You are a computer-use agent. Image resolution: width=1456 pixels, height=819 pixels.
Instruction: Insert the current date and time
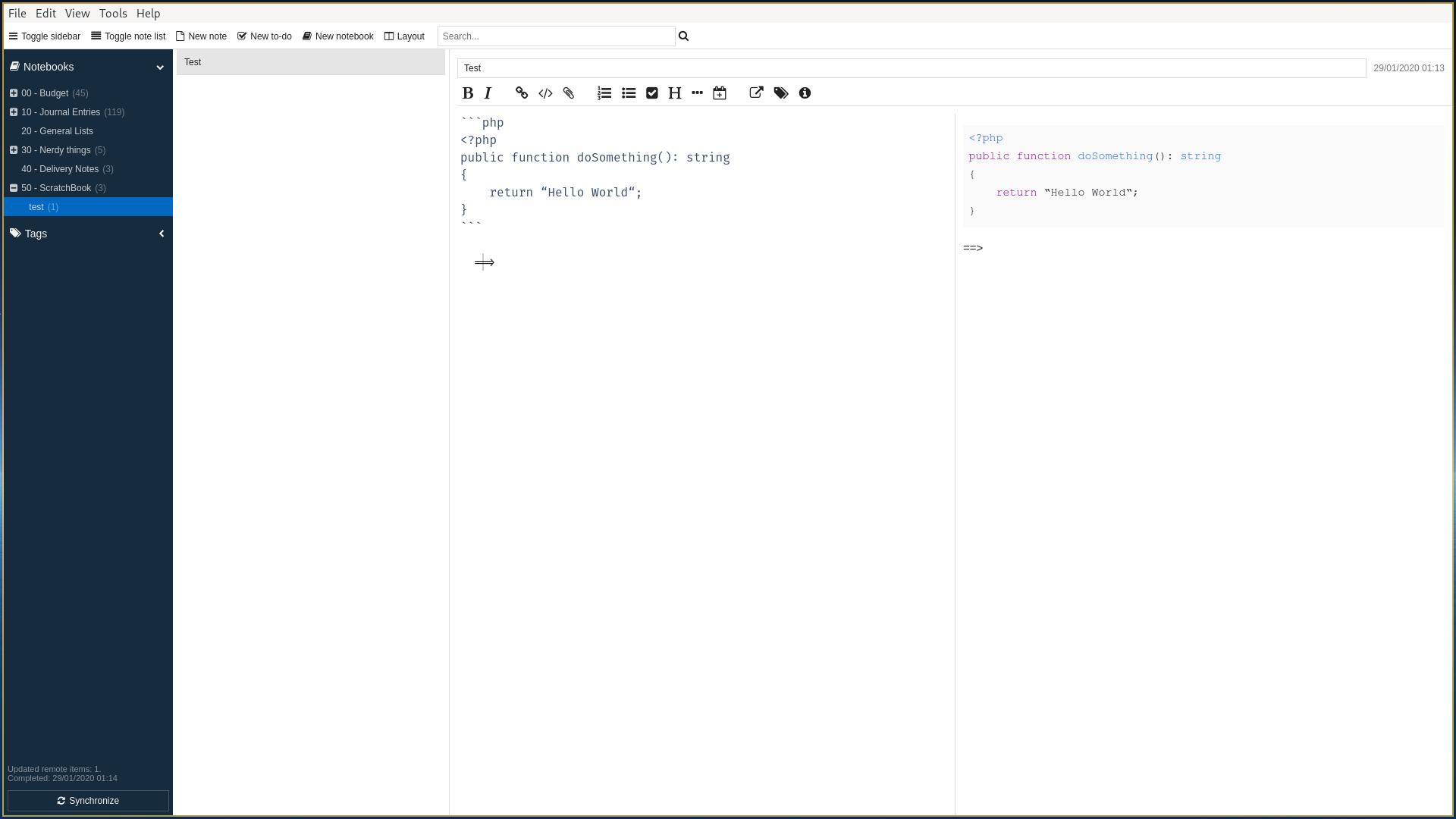720,93
